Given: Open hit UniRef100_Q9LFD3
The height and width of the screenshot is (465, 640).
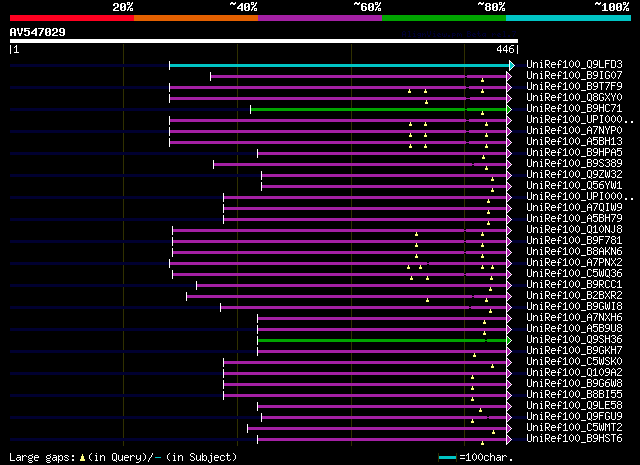Looking at the screenshot, I should coord(574,65).
